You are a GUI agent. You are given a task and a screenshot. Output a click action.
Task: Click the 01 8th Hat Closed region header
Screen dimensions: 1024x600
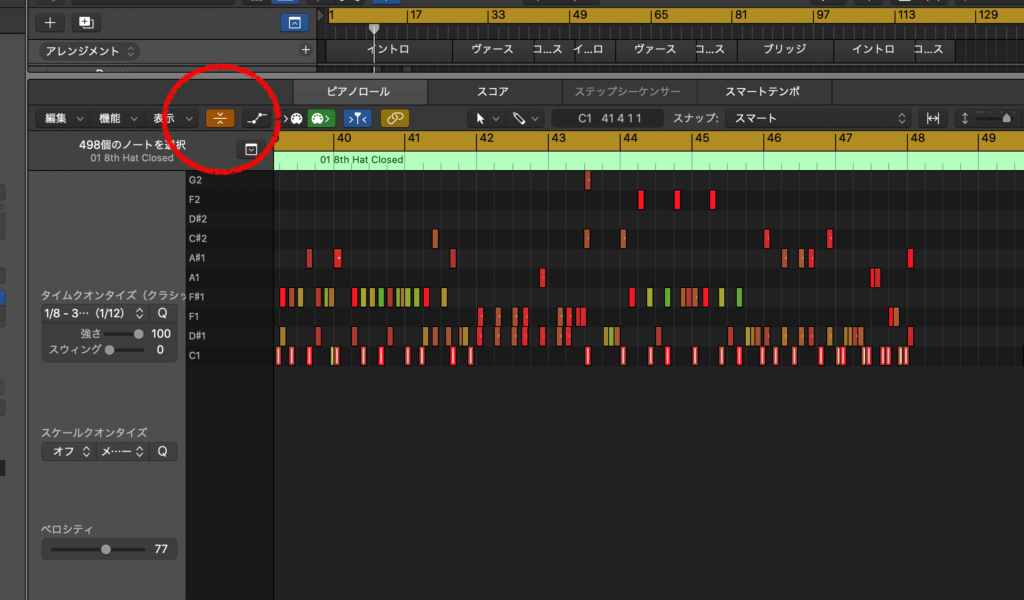pos(648,160)
